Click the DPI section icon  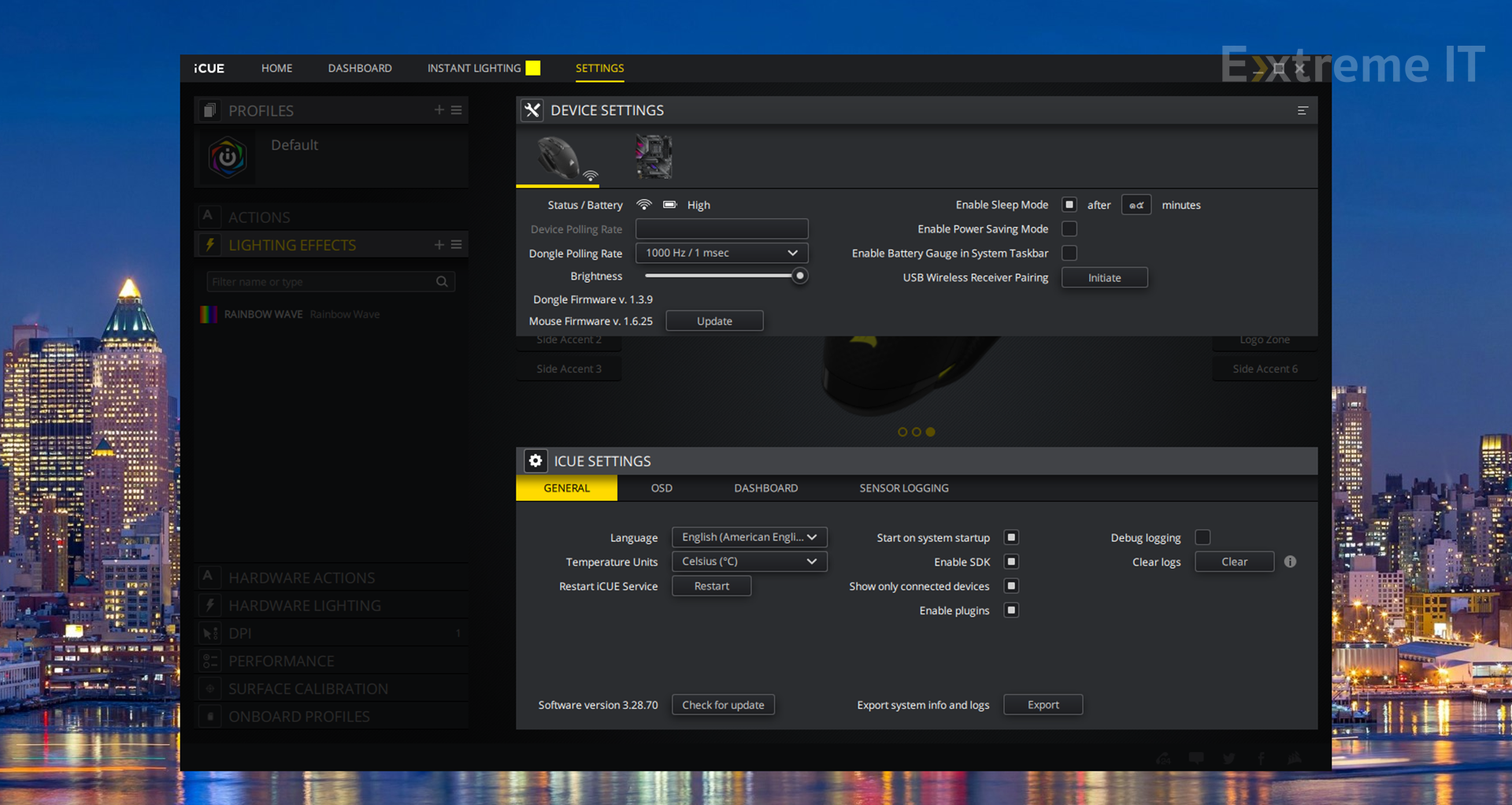(209, 633)
